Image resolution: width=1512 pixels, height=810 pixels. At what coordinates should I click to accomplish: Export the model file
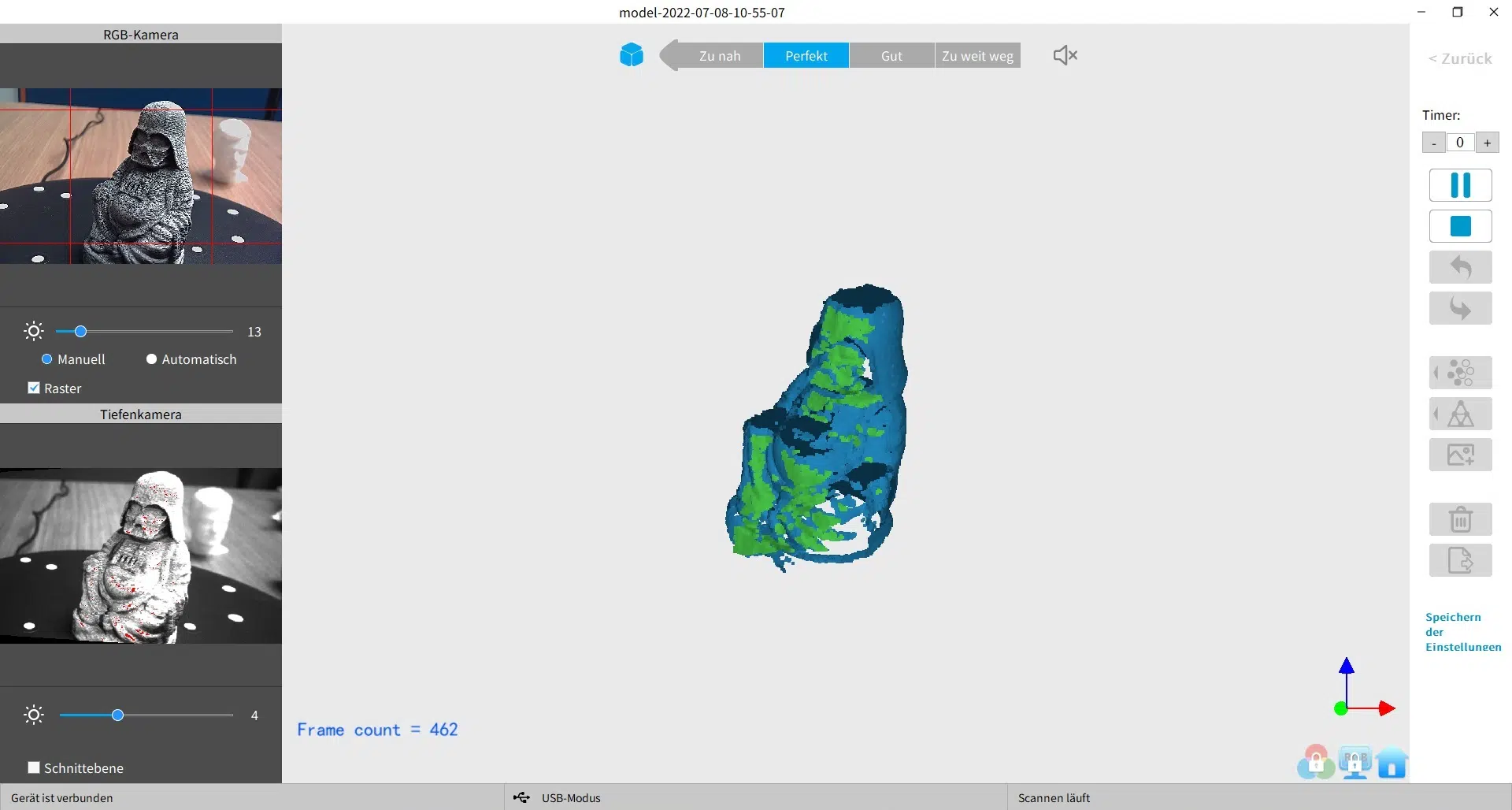coord(1460,560)
